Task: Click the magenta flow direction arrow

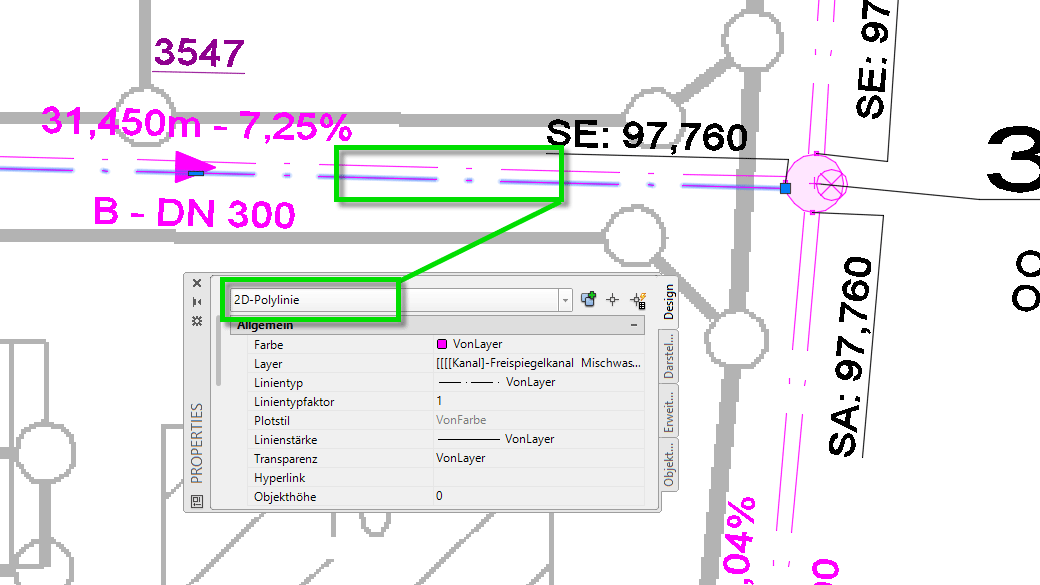Action: tap(194, 168)
